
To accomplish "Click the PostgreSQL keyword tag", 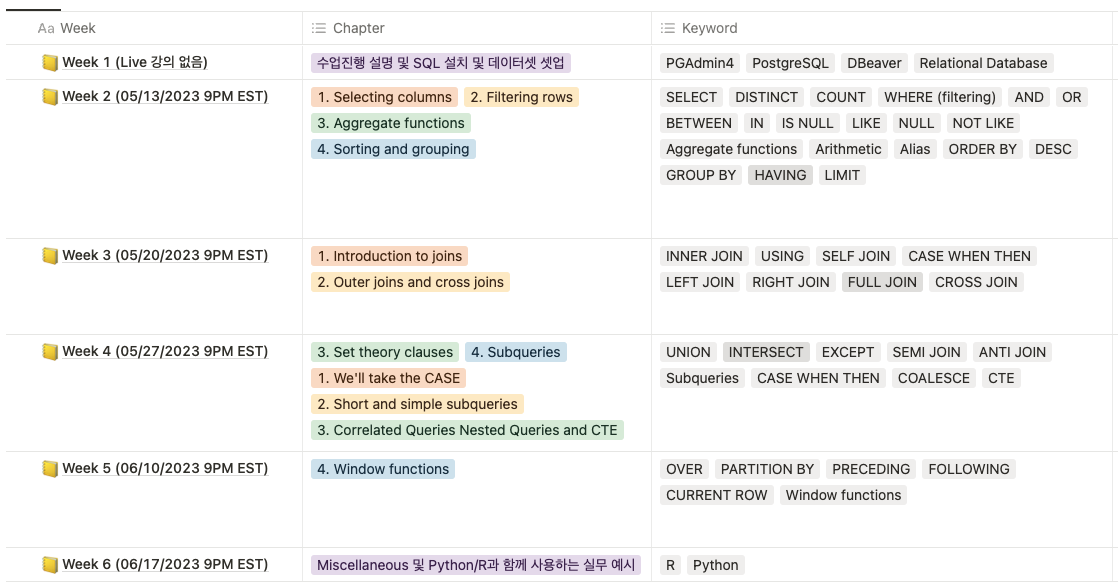I will [x=790, y=63].
